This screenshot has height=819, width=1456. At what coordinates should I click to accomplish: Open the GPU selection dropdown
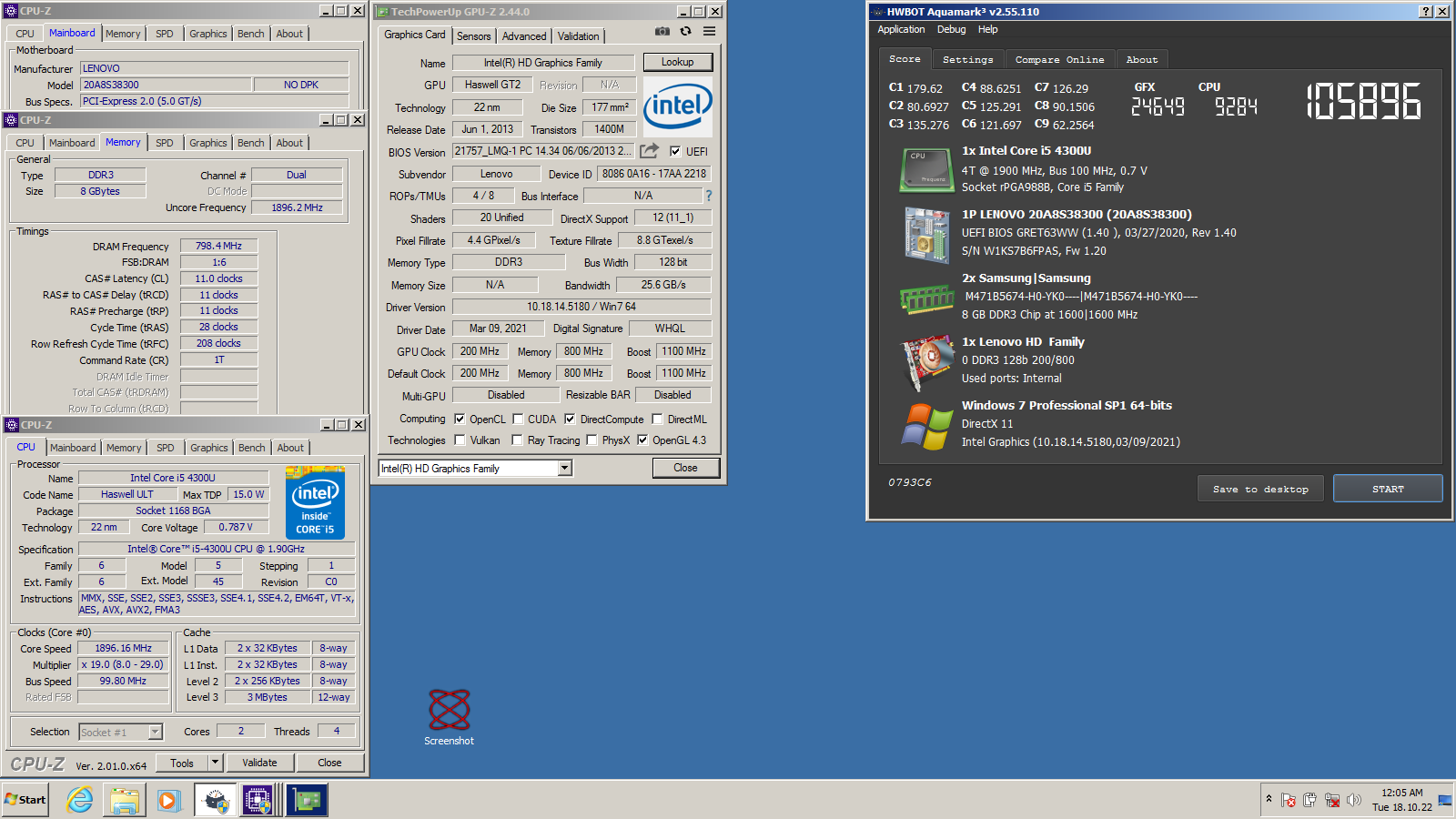click(565, 468)
